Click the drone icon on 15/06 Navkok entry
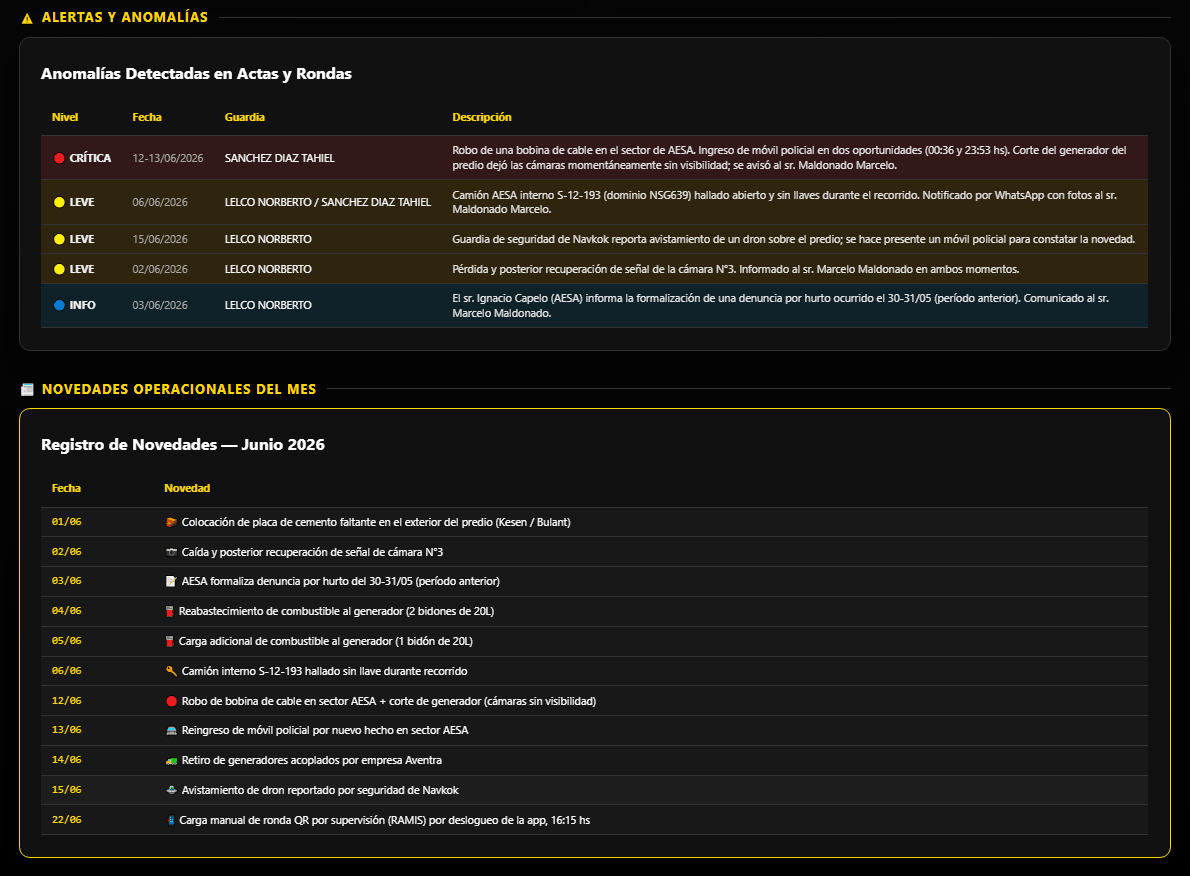The image size is (1190, 876). [172, 790]
